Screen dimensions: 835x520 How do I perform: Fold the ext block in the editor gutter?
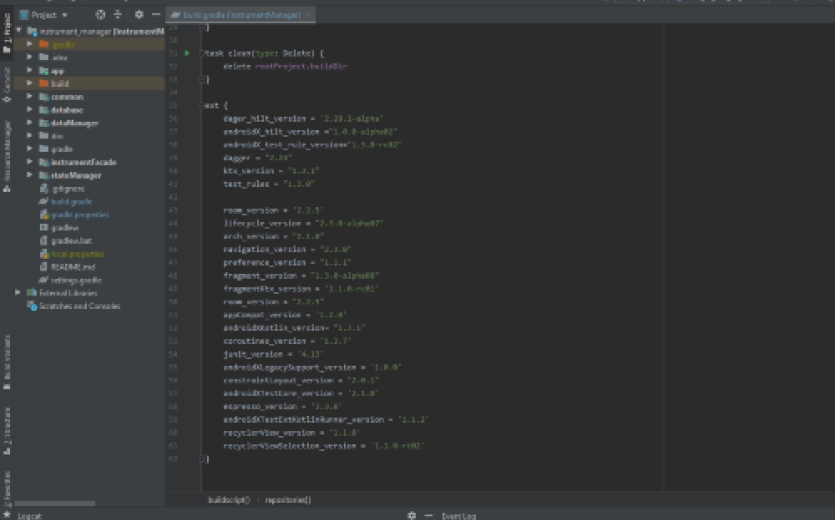[x=201, y=104]
